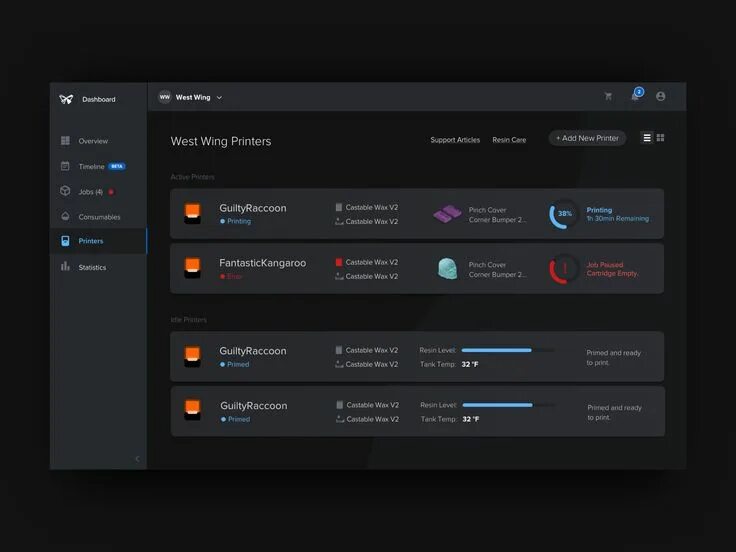Image resolution: width=736 pixels, height=552 pixels.
Task: Open the shopping cart
Action: click(608, 96)
